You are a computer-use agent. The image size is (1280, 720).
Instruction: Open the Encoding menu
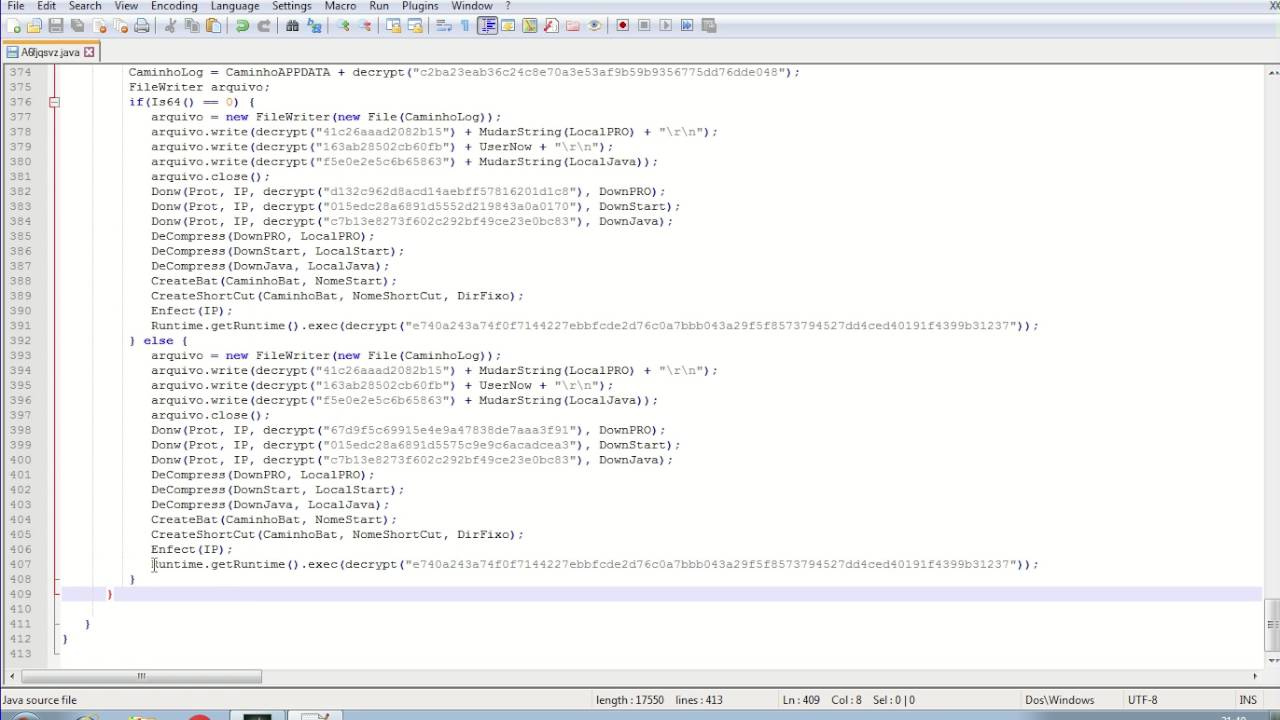pyautogui.click(x=174, y=6)
